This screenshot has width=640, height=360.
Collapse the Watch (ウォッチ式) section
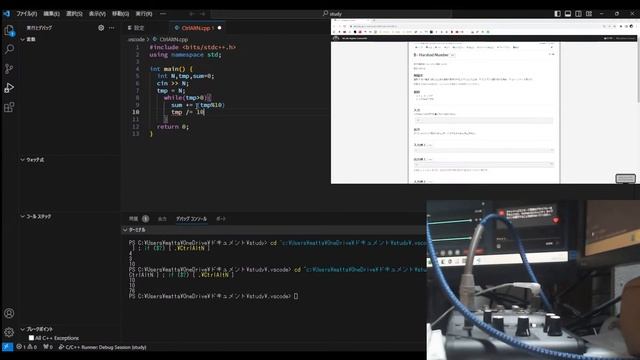tap(22, 160)
